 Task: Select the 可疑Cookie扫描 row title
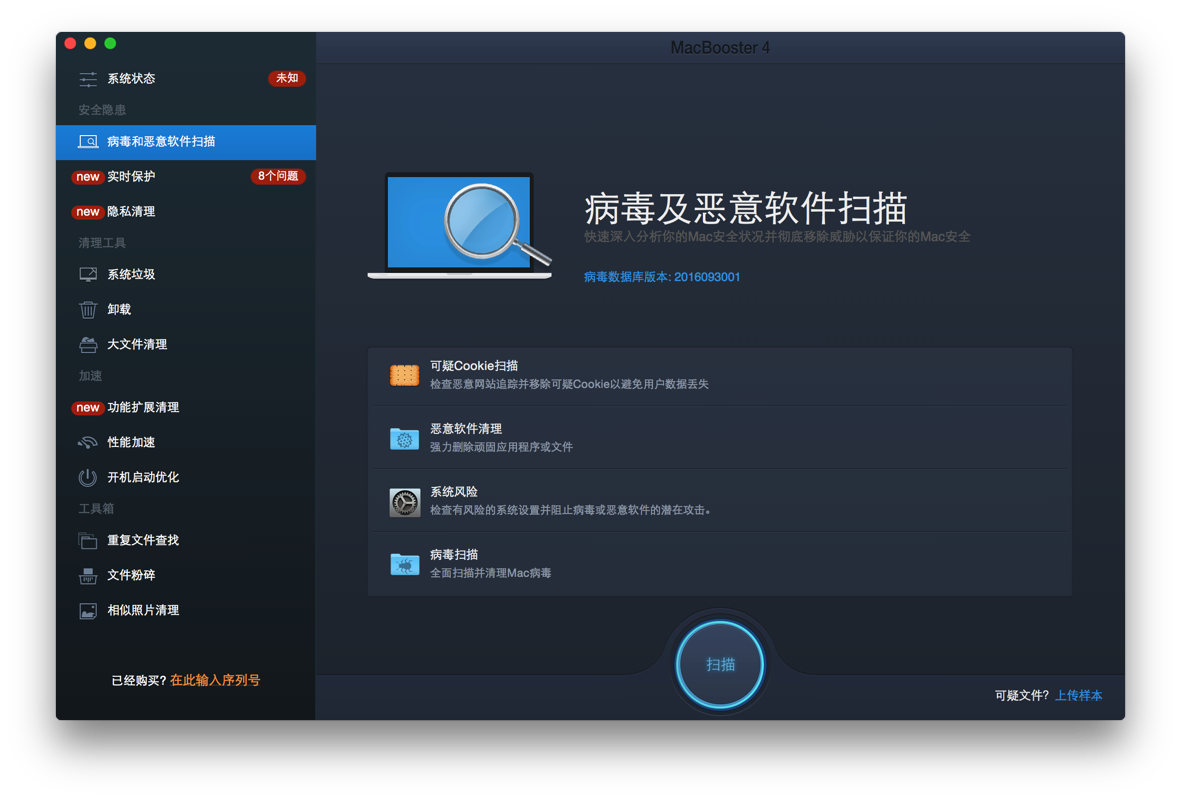474,366
